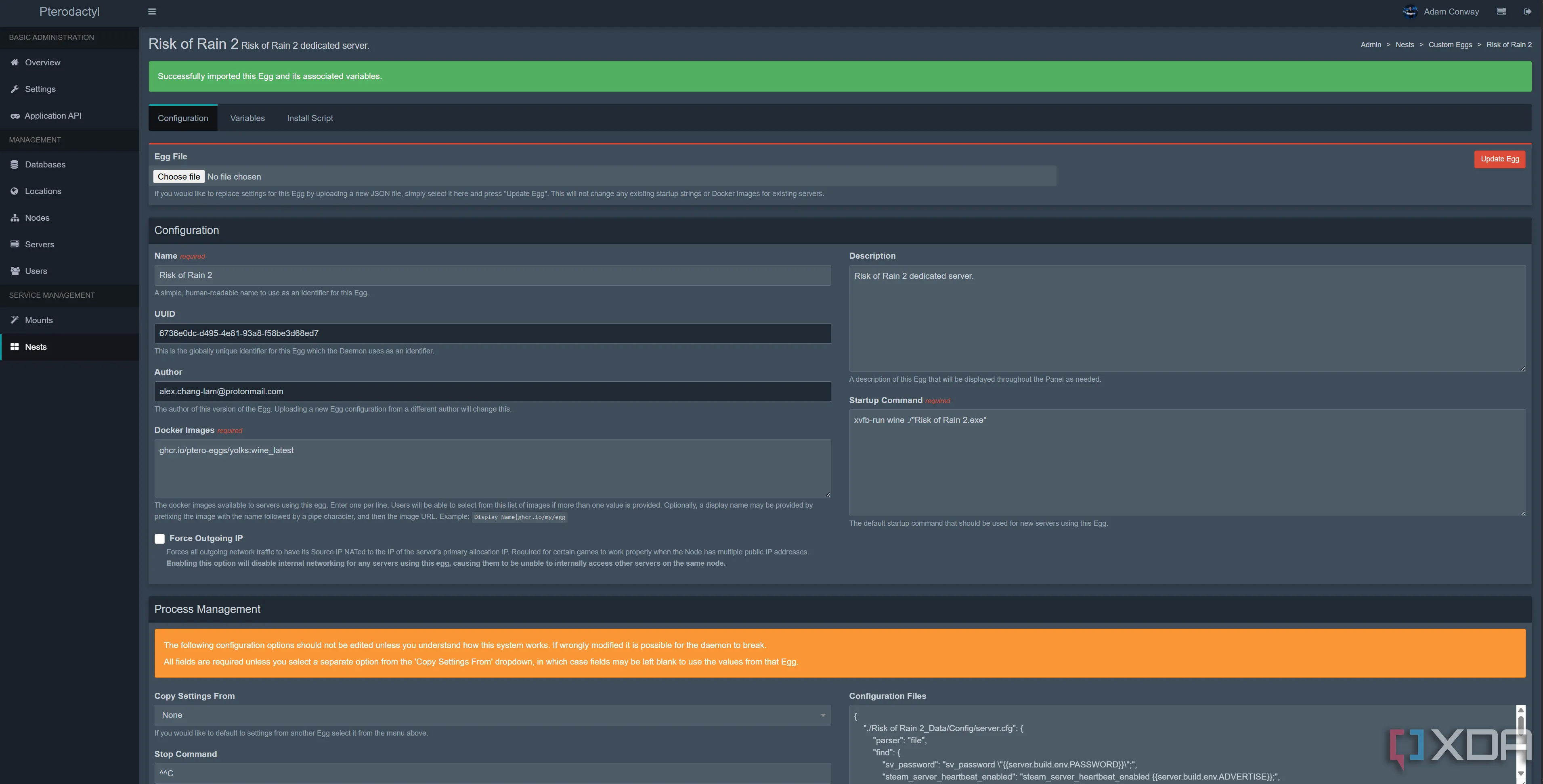Click the hamburger sidebar toggle icon
This screenshot has height=784, width=1543.
151,11
